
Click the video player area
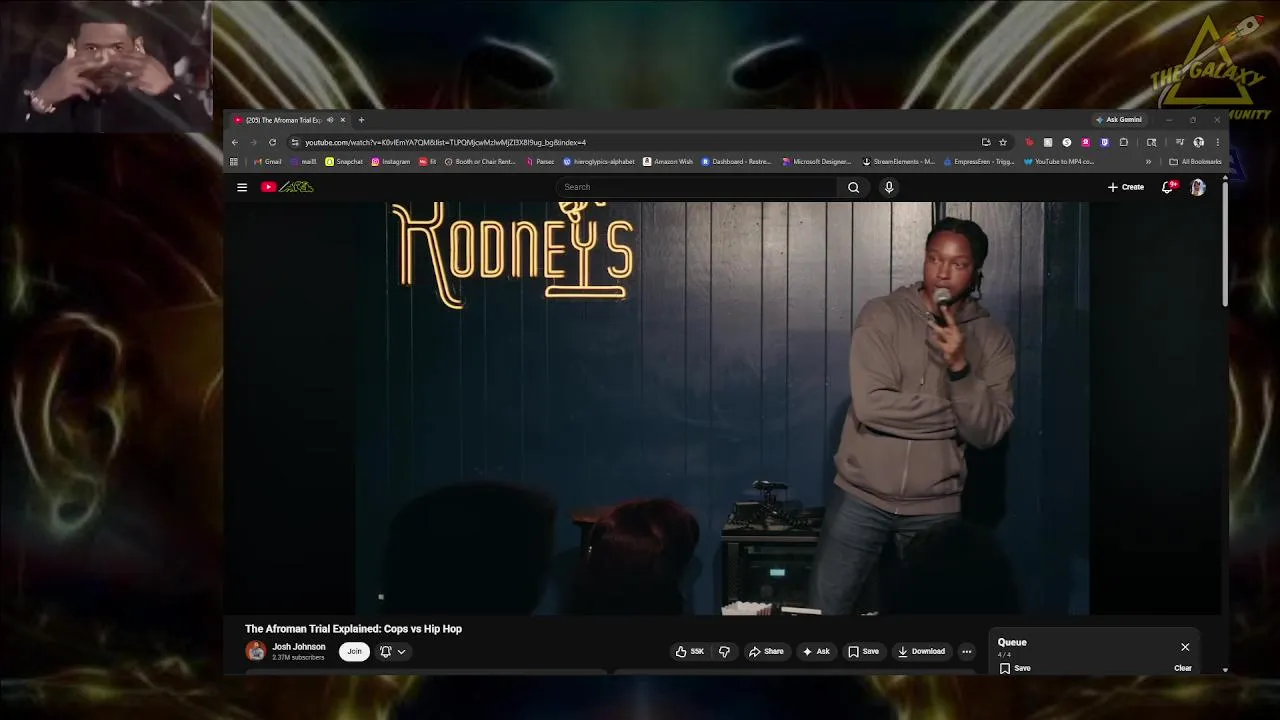[723, 408]
